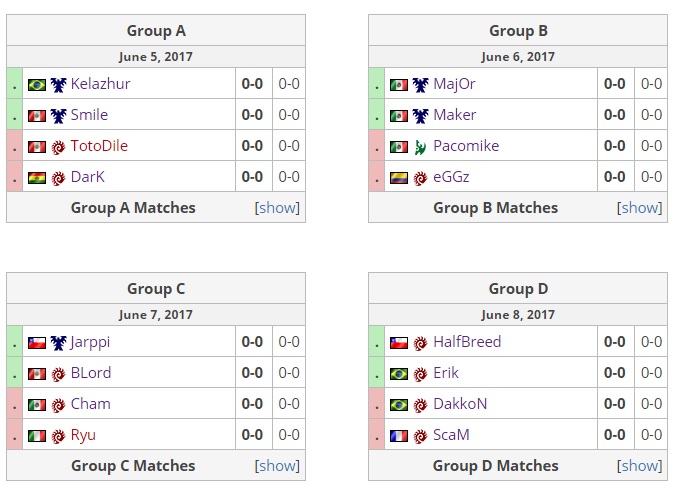The height and width of the screenshot is (487, 677).
Task: Click the Zerg race icon beside TotoDile
Action: tap(58, 147)
